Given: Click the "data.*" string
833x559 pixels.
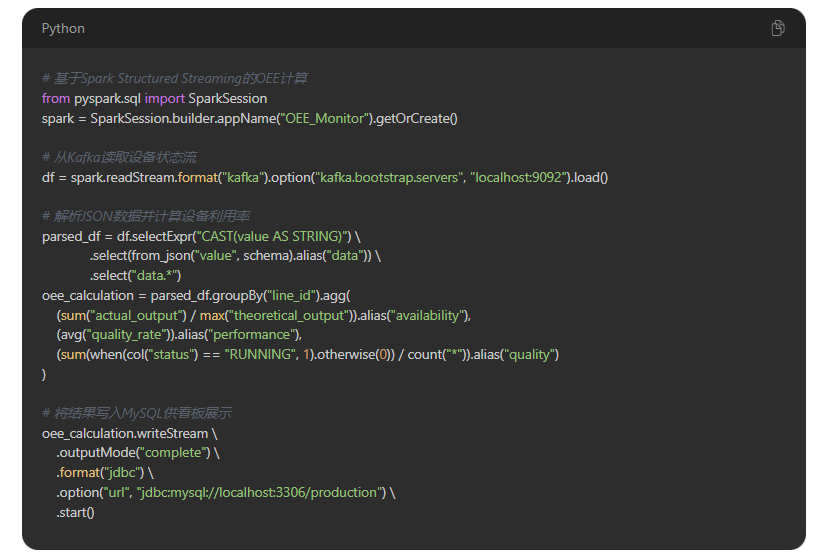Looking at the screenshot, I should (x=154, y=276).
